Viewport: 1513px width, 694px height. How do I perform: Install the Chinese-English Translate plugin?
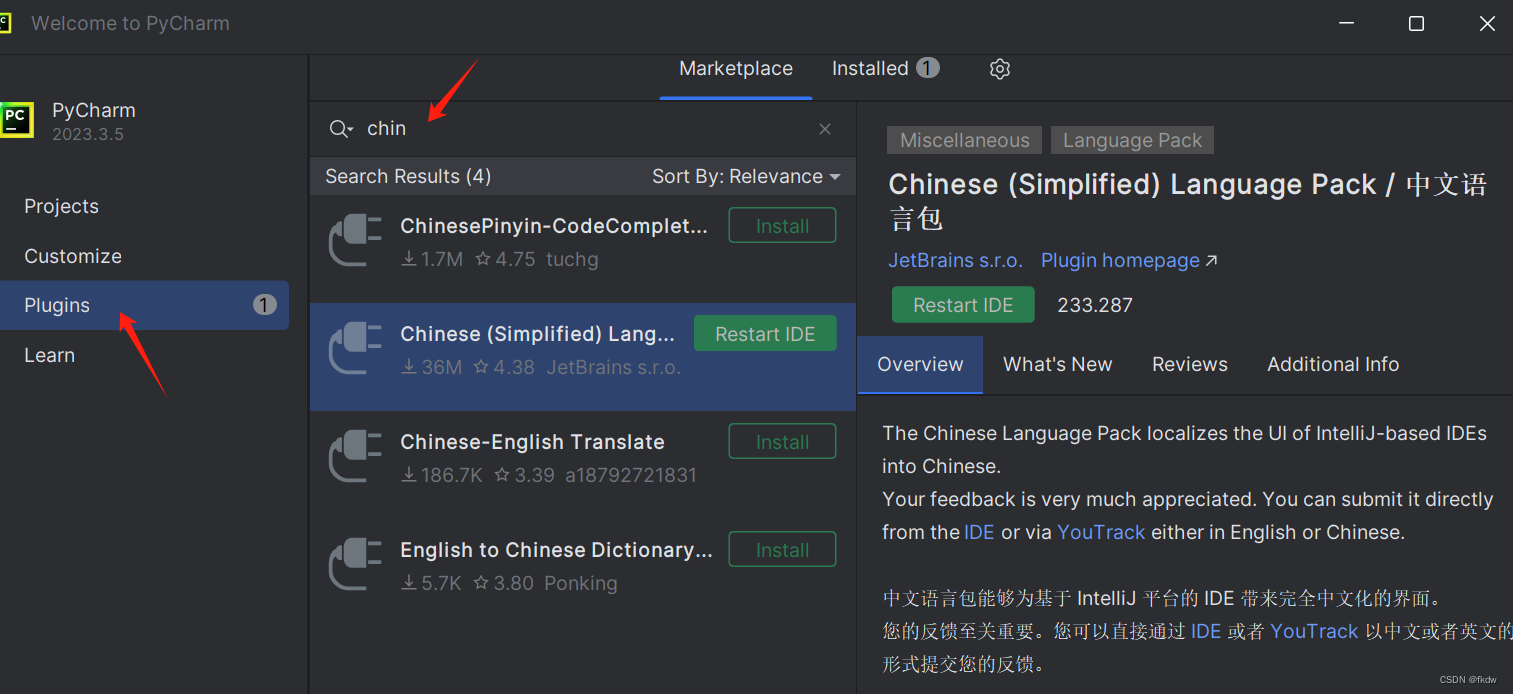782,442
